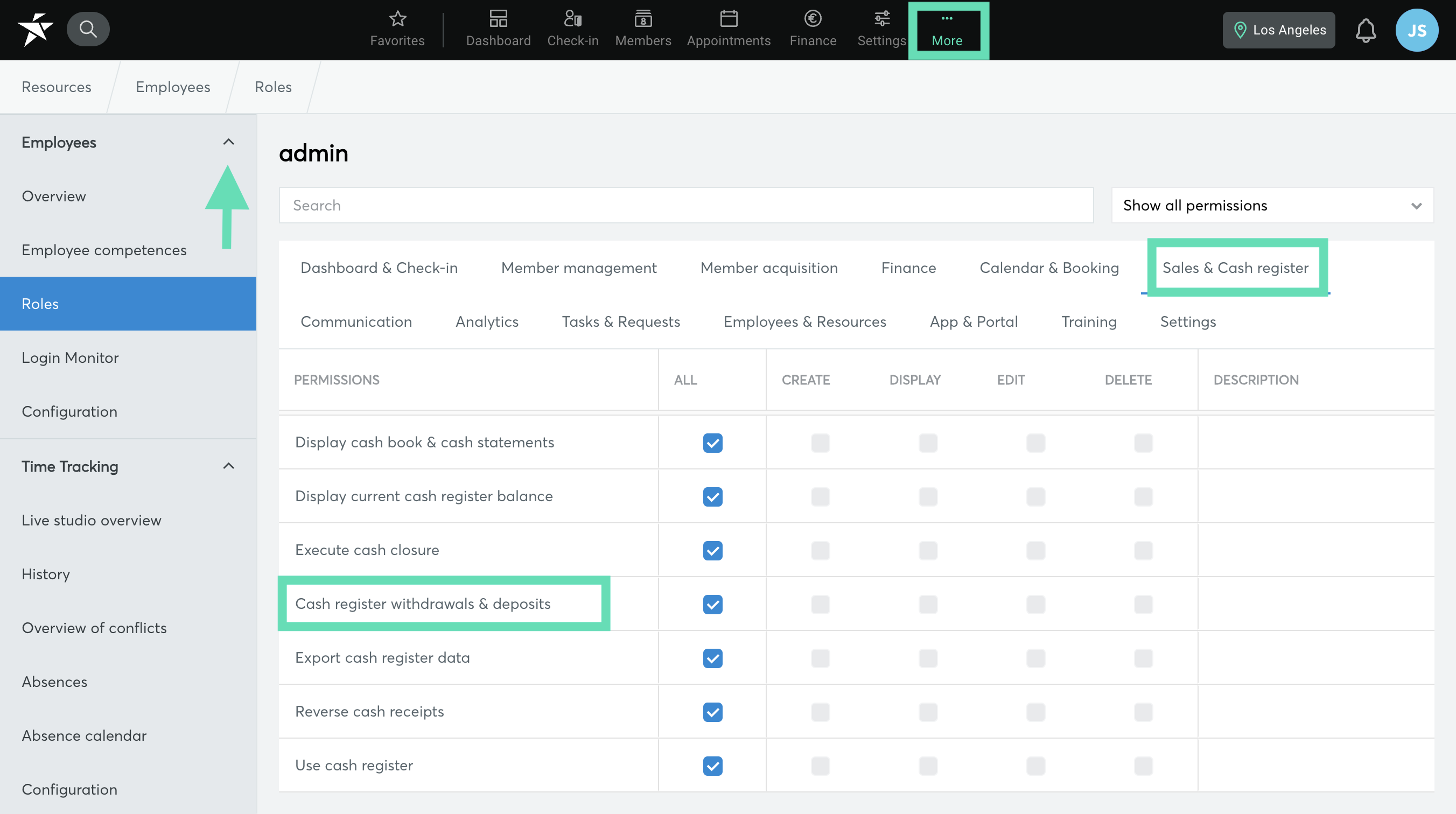Switch to Calendar & Booking tab
Screen dimensions: 1456x814
click(x=1049, y=268)
